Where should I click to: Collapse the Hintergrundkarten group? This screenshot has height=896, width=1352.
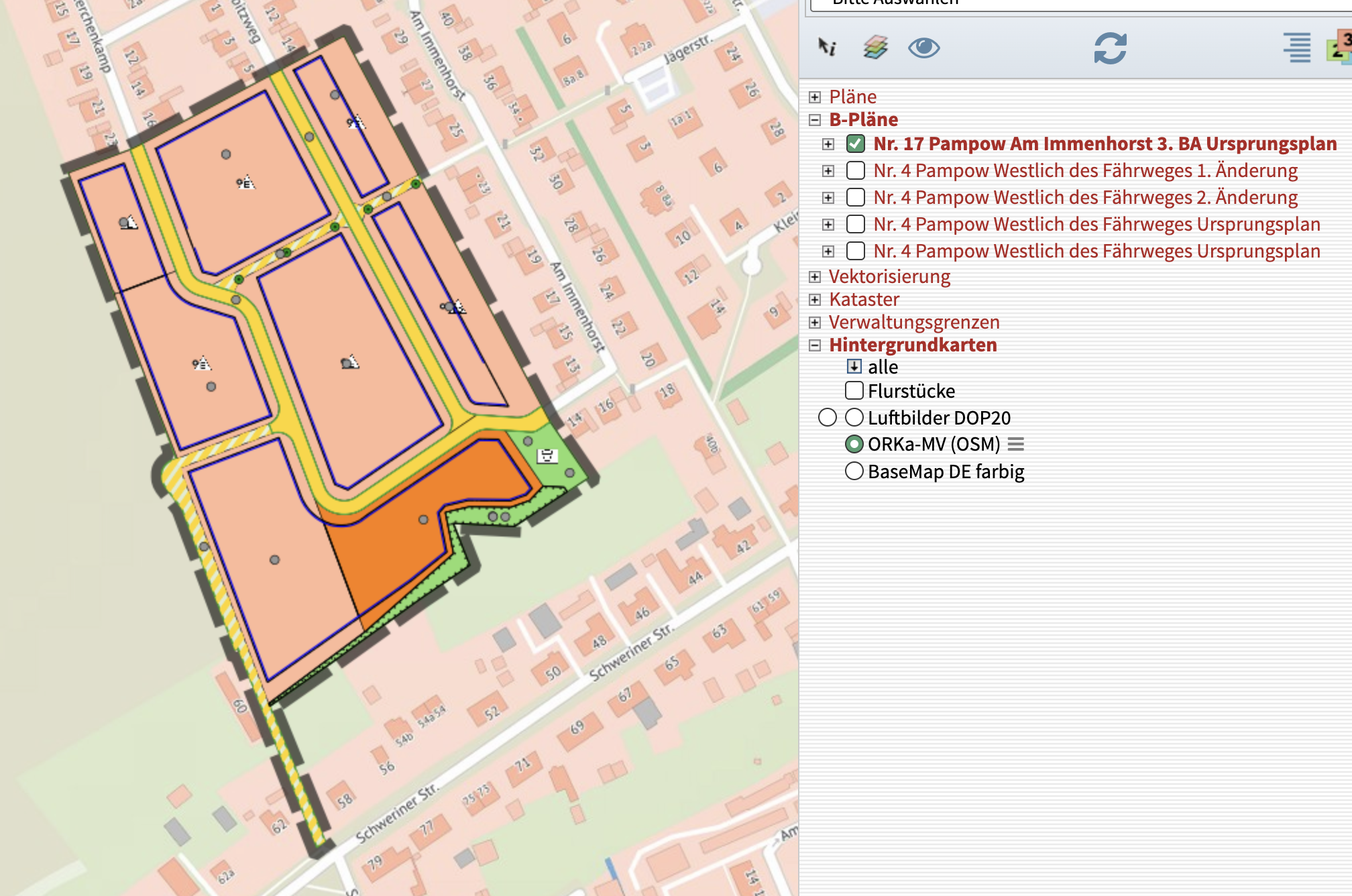tap(815, 345)
